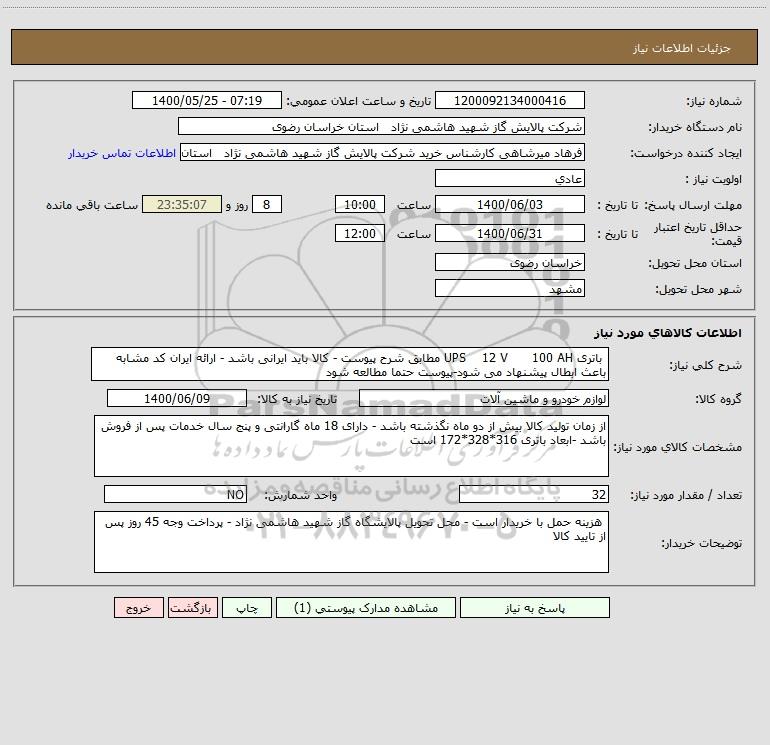
Task: Click the label شماره نیاز
Action: (714, 101)
